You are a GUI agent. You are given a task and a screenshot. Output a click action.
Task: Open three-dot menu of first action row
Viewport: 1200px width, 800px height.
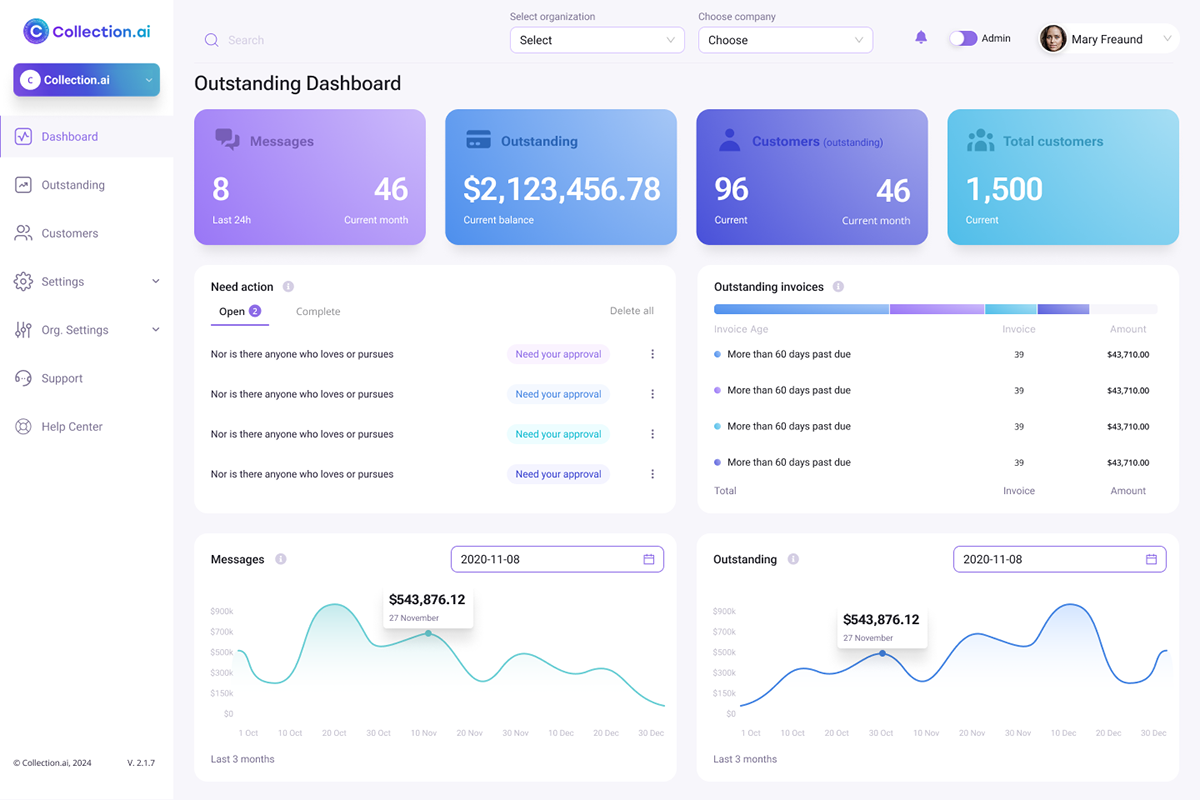click(653, 354)
